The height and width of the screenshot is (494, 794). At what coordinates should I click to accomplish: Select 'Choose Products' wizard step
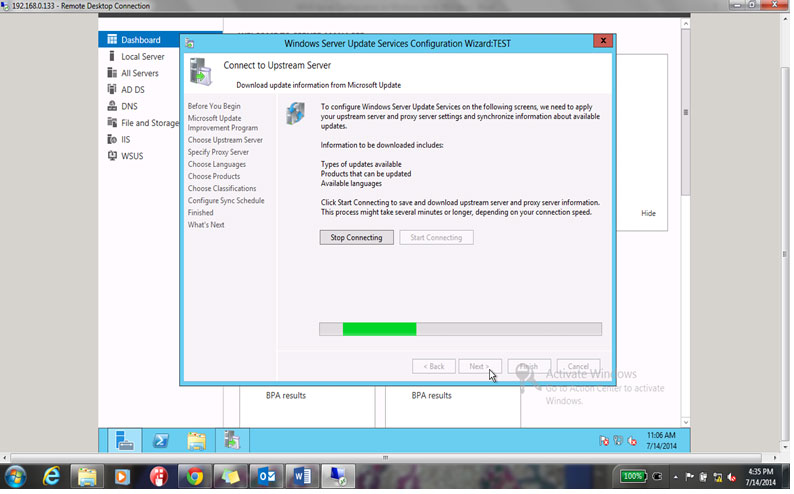click(x=214, y=176)
